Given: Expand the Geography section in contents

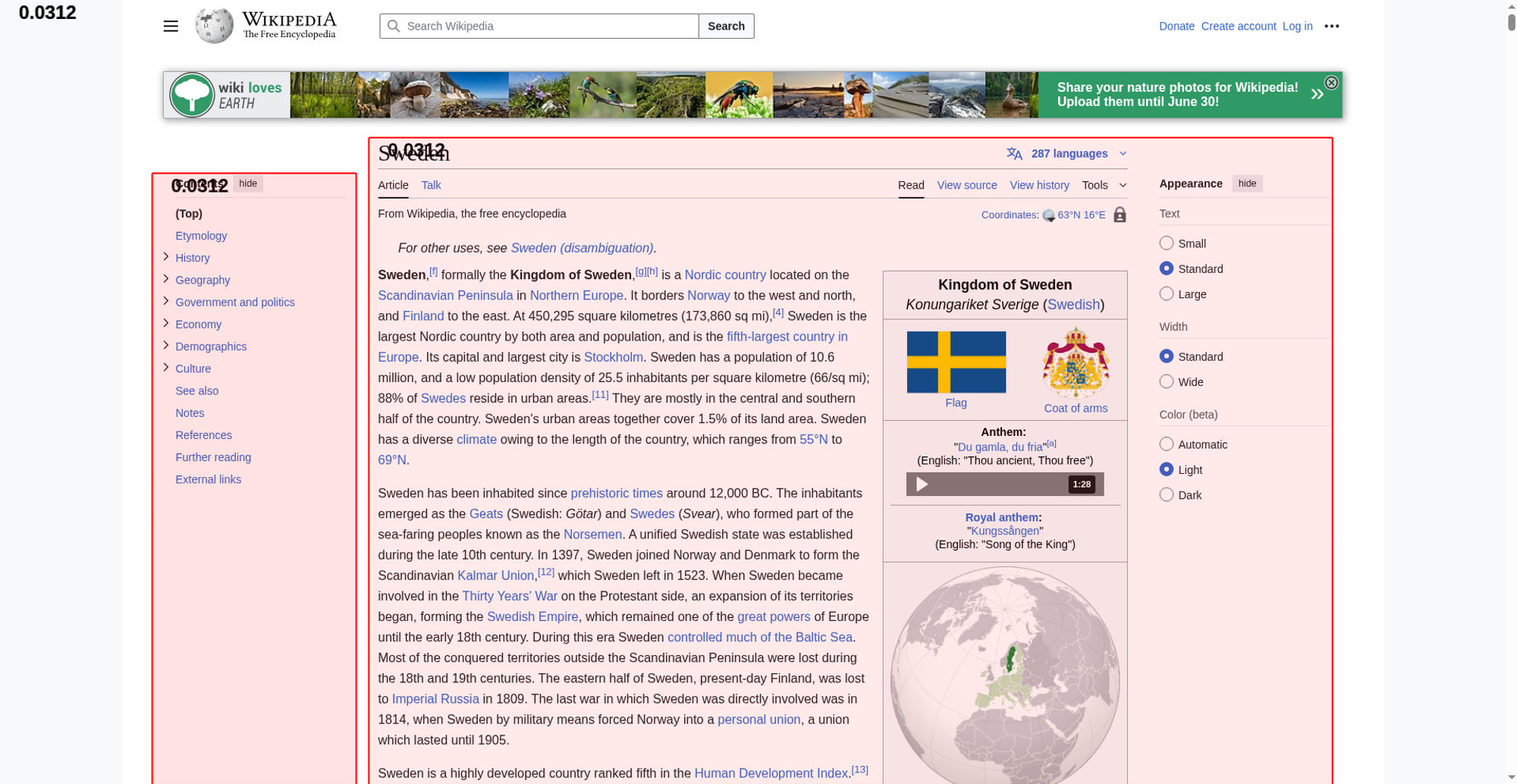Looking at the screenshot, I should click(x=166, y=279).
